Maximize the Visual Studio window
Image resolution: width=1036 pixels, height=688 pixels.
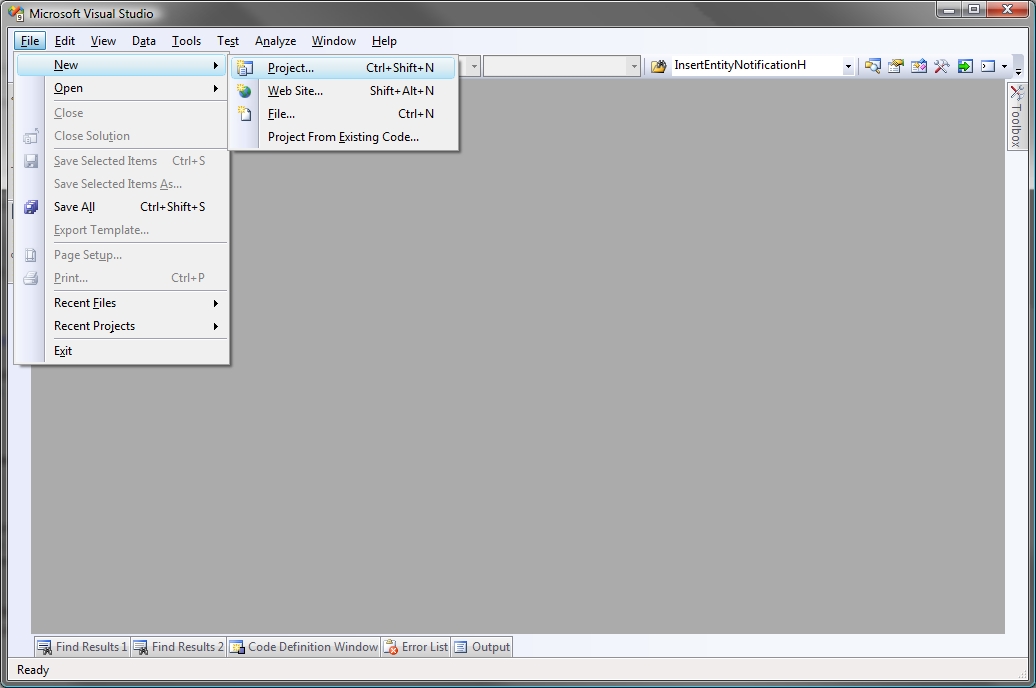(974, 10)
